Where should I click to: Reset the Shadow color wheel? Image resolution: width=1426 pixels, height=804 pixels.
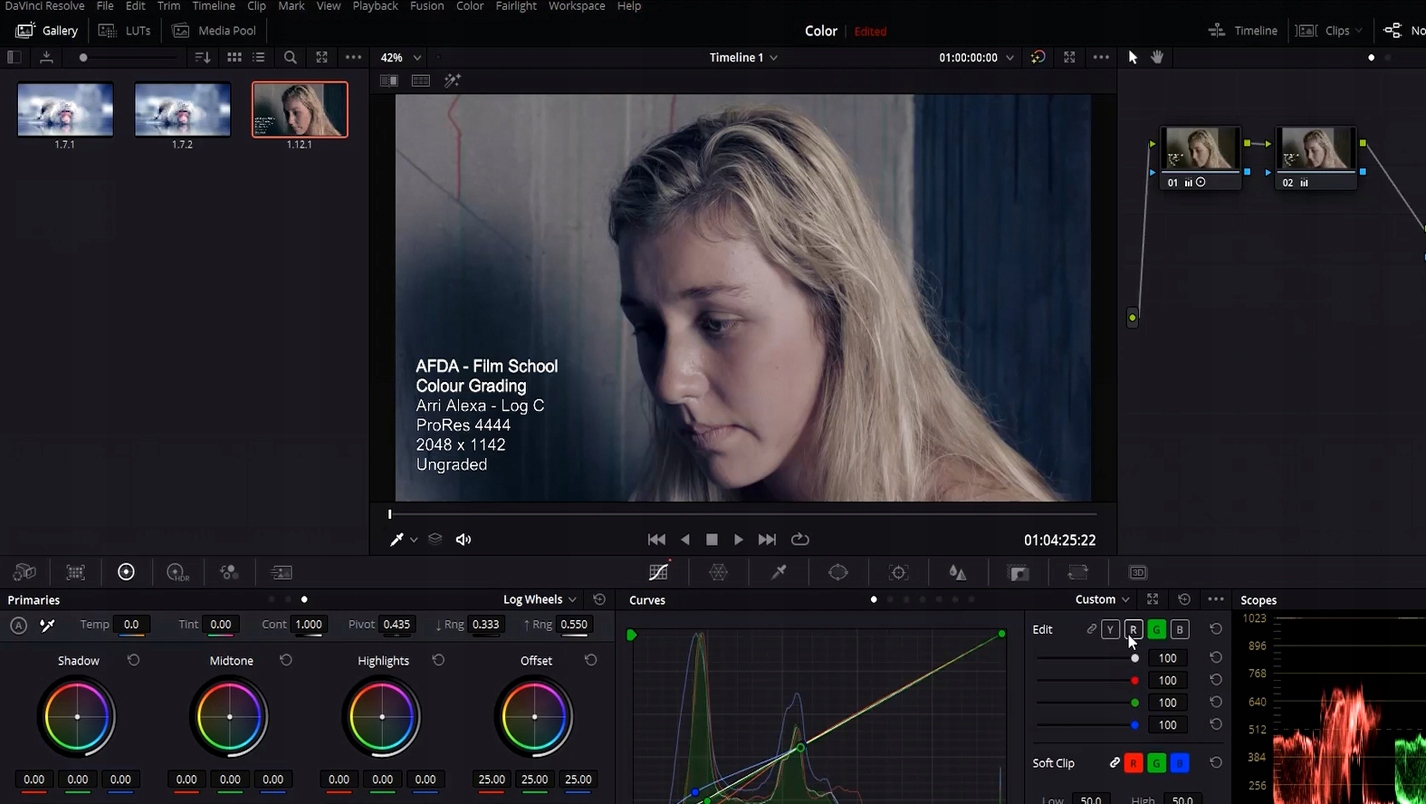pos(133,660)
